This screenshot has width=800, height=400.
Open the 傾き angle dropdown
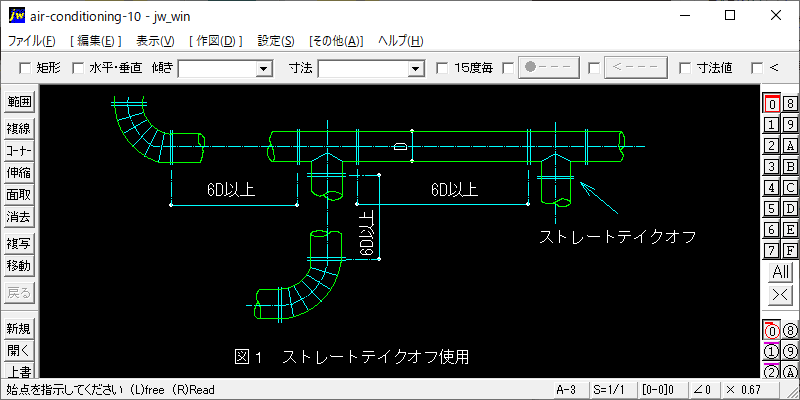pyautogui.click(x=264, y=68)
